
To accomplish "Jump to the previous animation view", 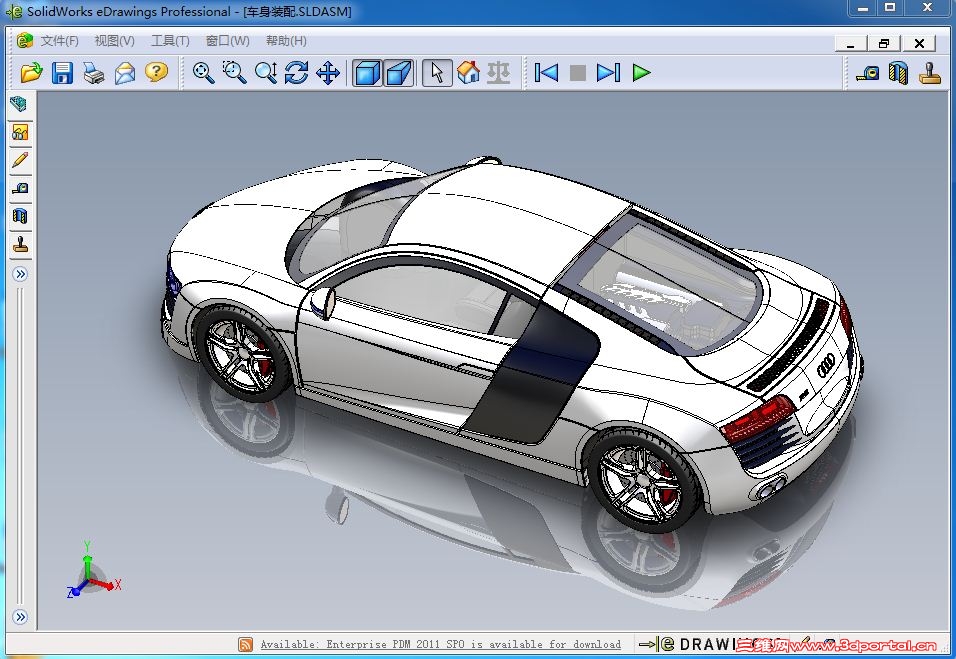I will tap(546, 73).
